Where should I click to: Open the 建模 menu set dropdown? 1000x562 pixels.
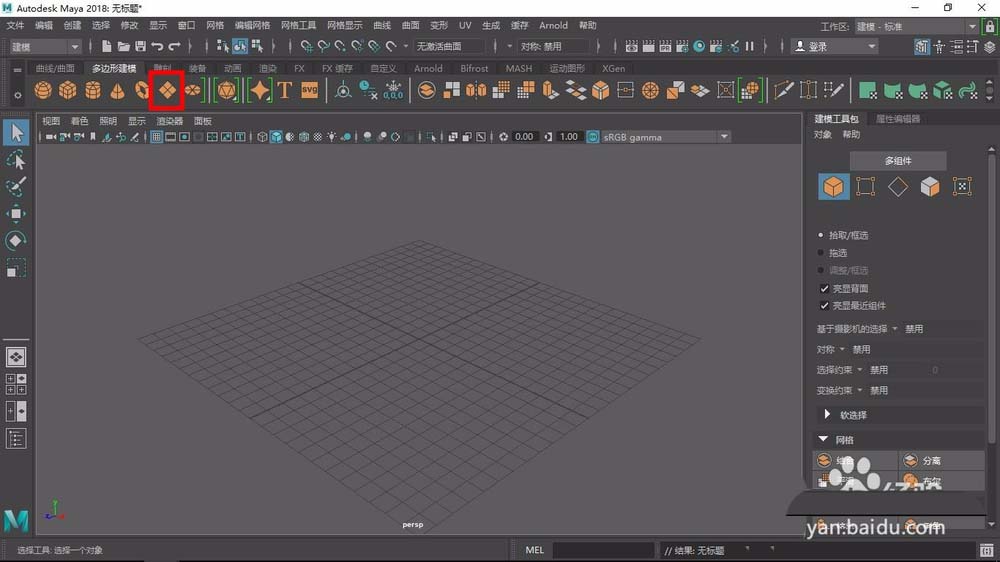click(45, 46)
